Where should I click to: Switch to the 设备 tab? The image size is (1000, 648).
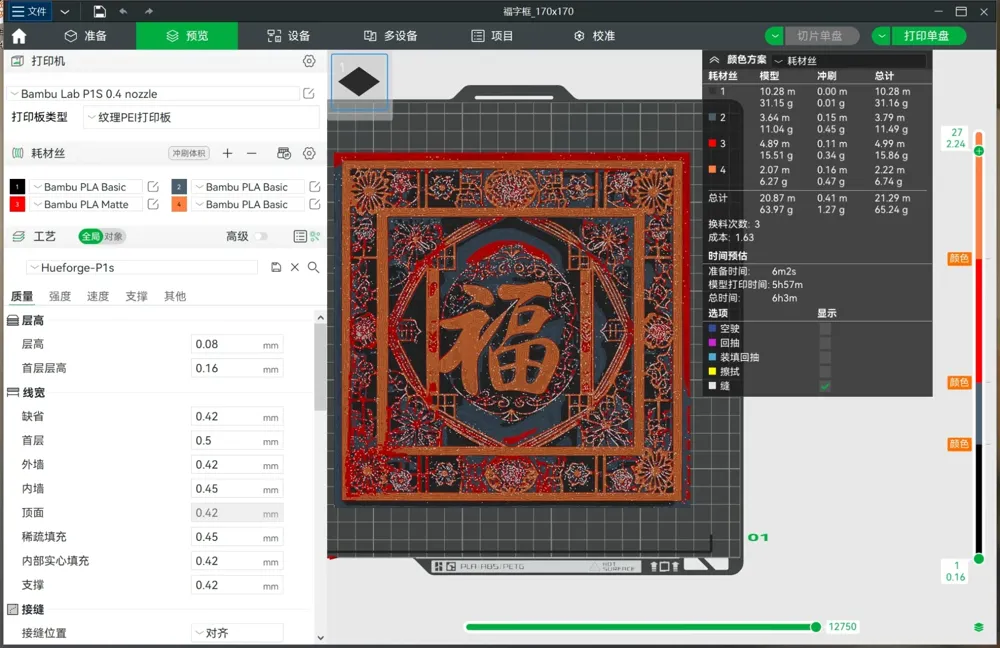click(x=288, y=36)
